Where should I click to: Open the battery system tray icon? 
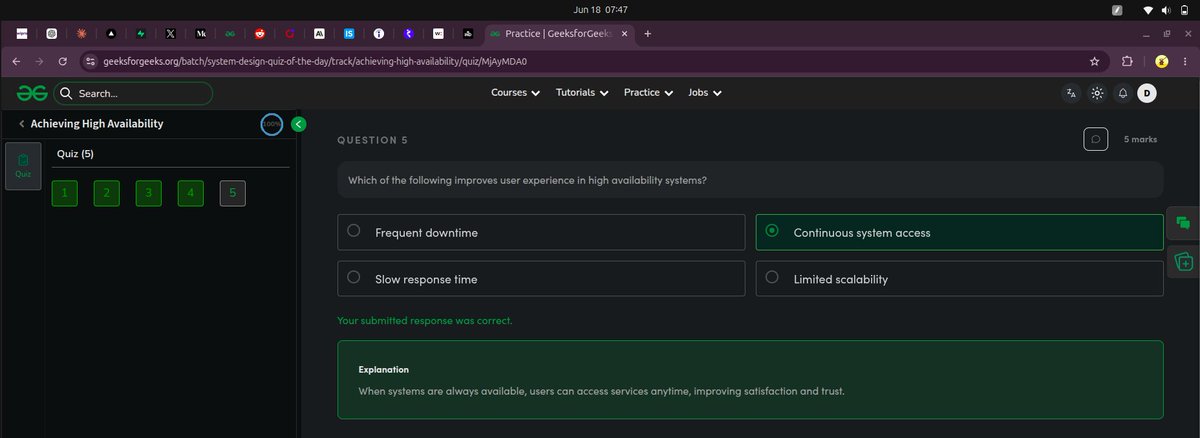1184,10
